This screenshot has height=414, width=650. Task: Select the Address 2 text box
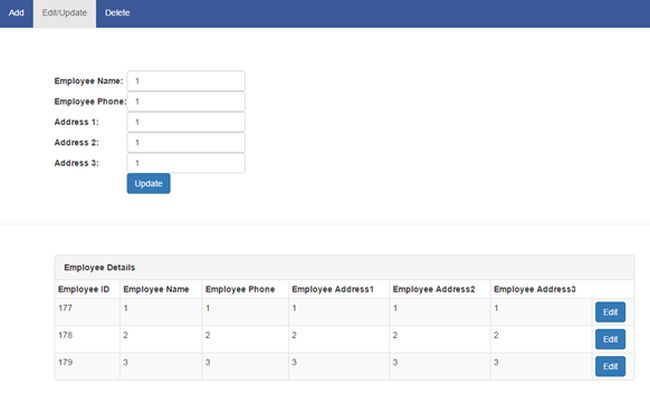point(186,142)
